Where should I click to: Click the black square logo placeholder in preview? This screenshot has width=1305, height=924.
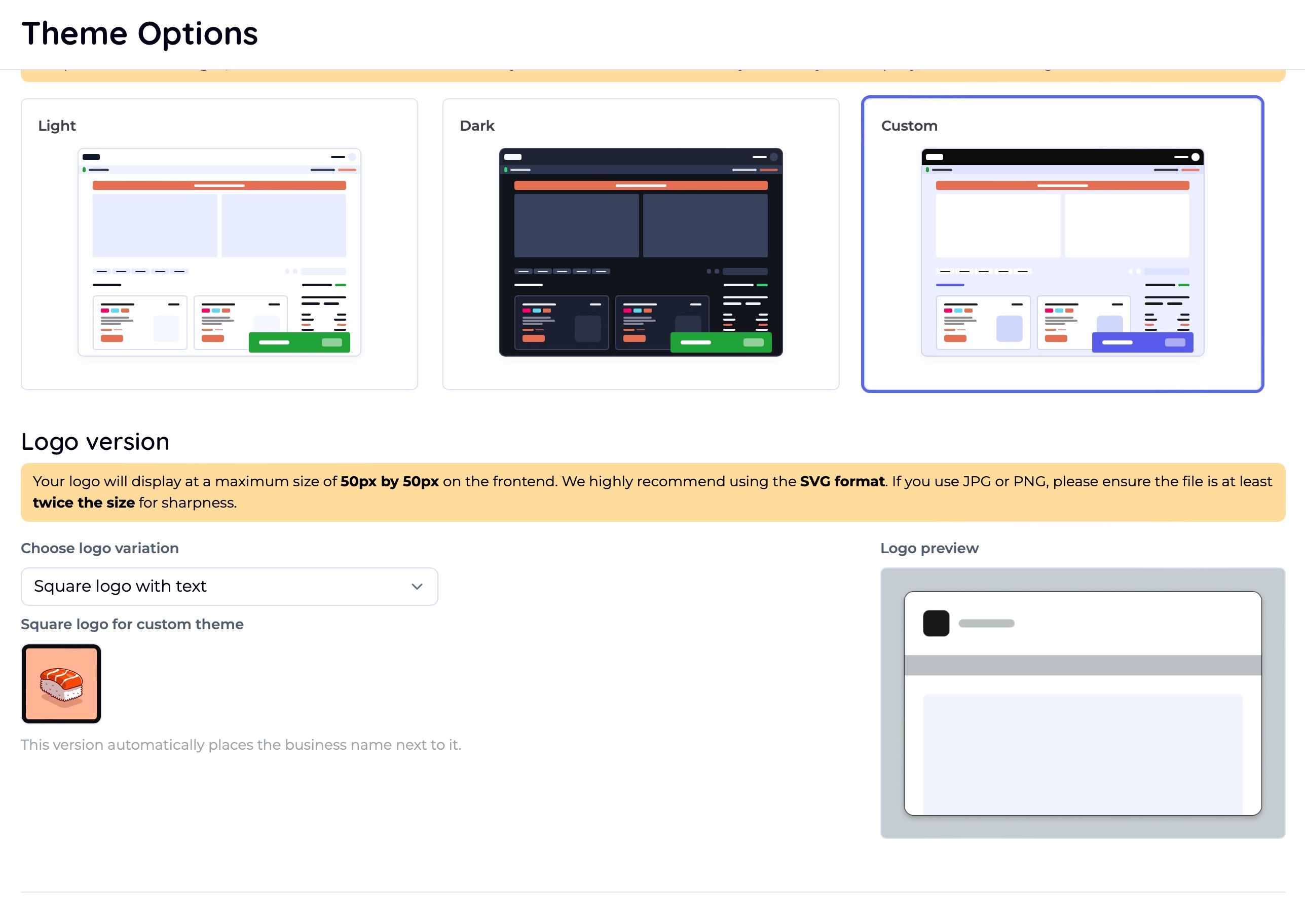(x=936, y=623)
